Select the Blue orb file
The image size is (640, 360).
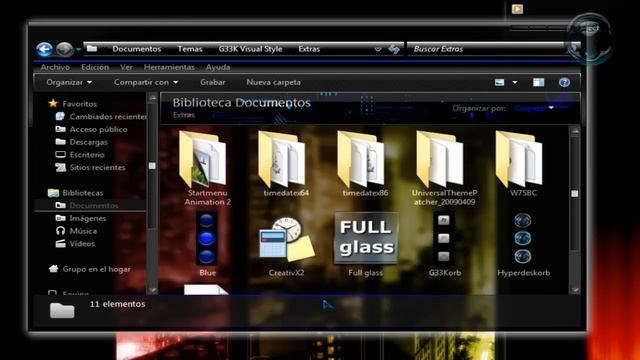[207, 244]
